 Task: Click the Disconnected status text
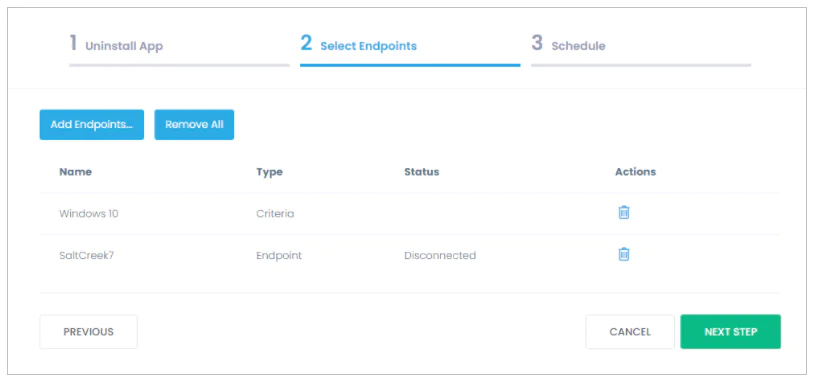tap(440, 255)
